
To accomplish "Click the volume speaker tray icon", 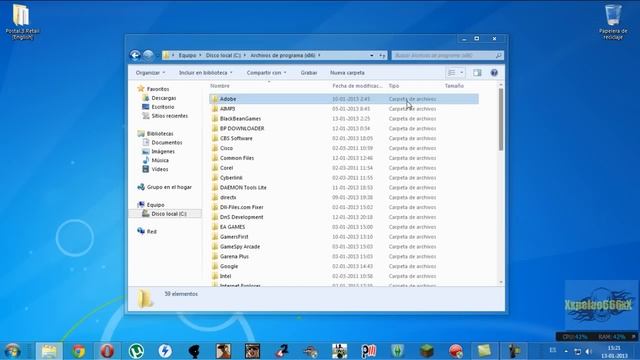I will 589,351.
